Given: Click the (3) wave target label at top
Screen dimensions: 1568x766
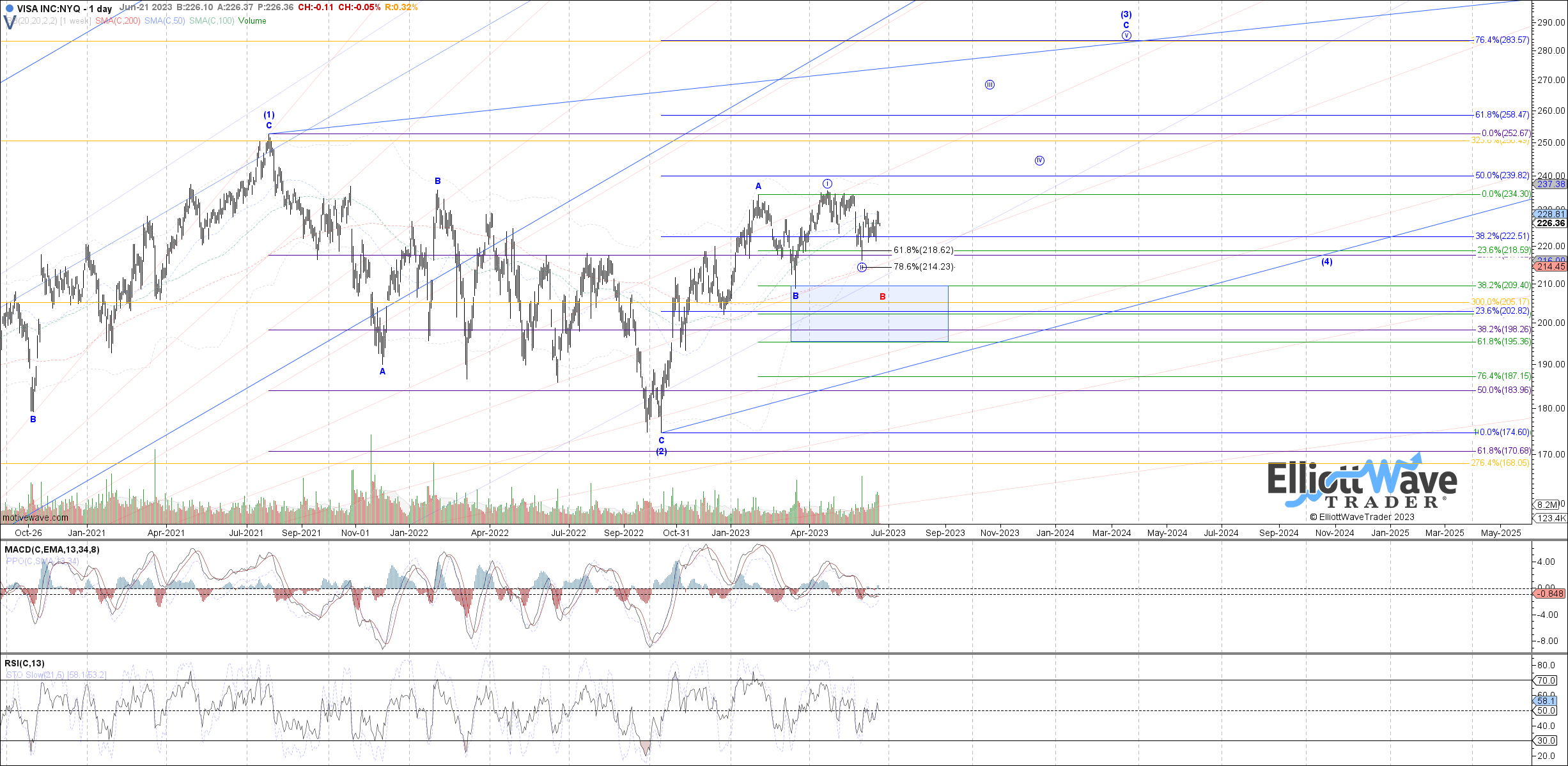Looking at the screenshot, I should (1126, 15).
